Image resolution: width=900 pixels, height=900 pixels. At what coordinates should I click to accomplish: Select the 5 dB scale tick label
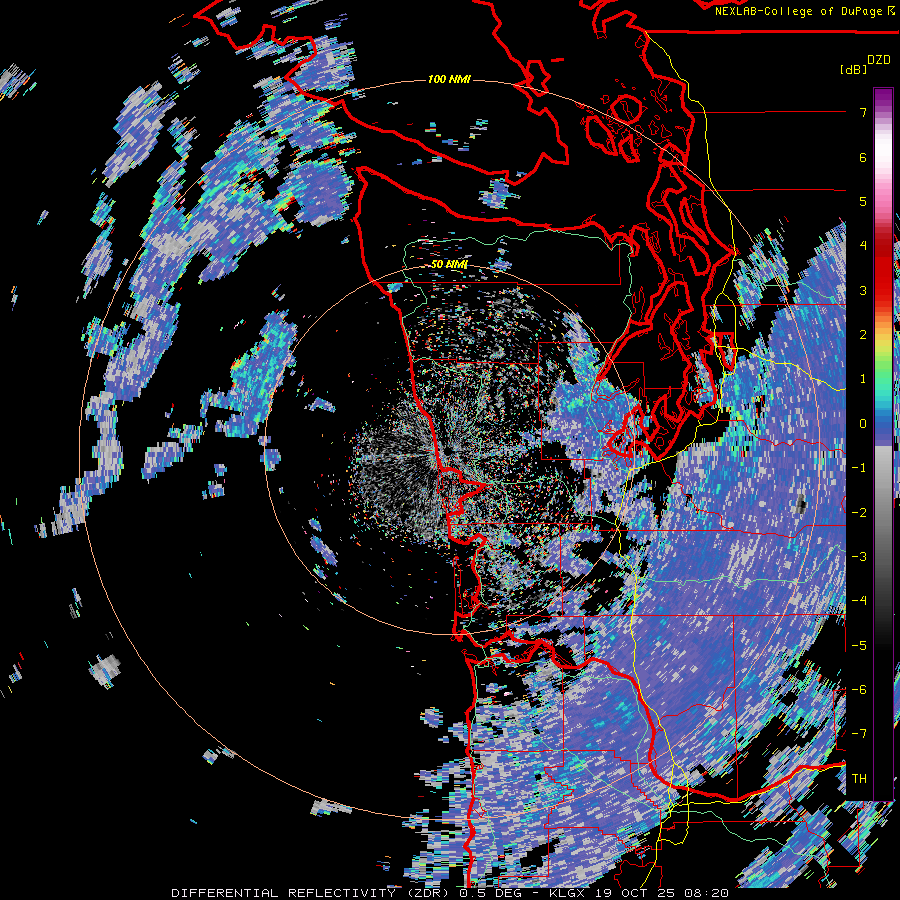863,201
